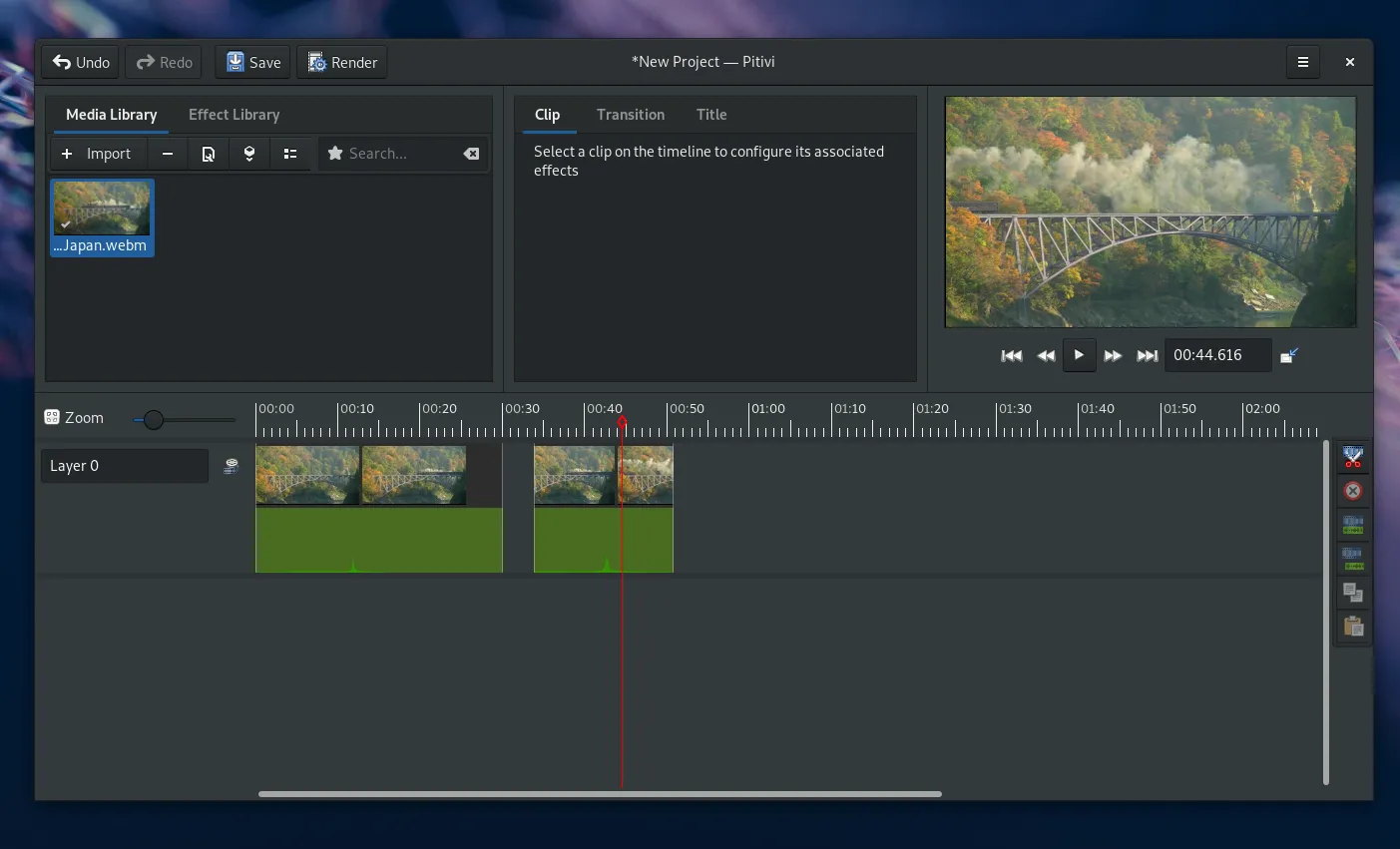Open the Transition tab

point(630,115)
